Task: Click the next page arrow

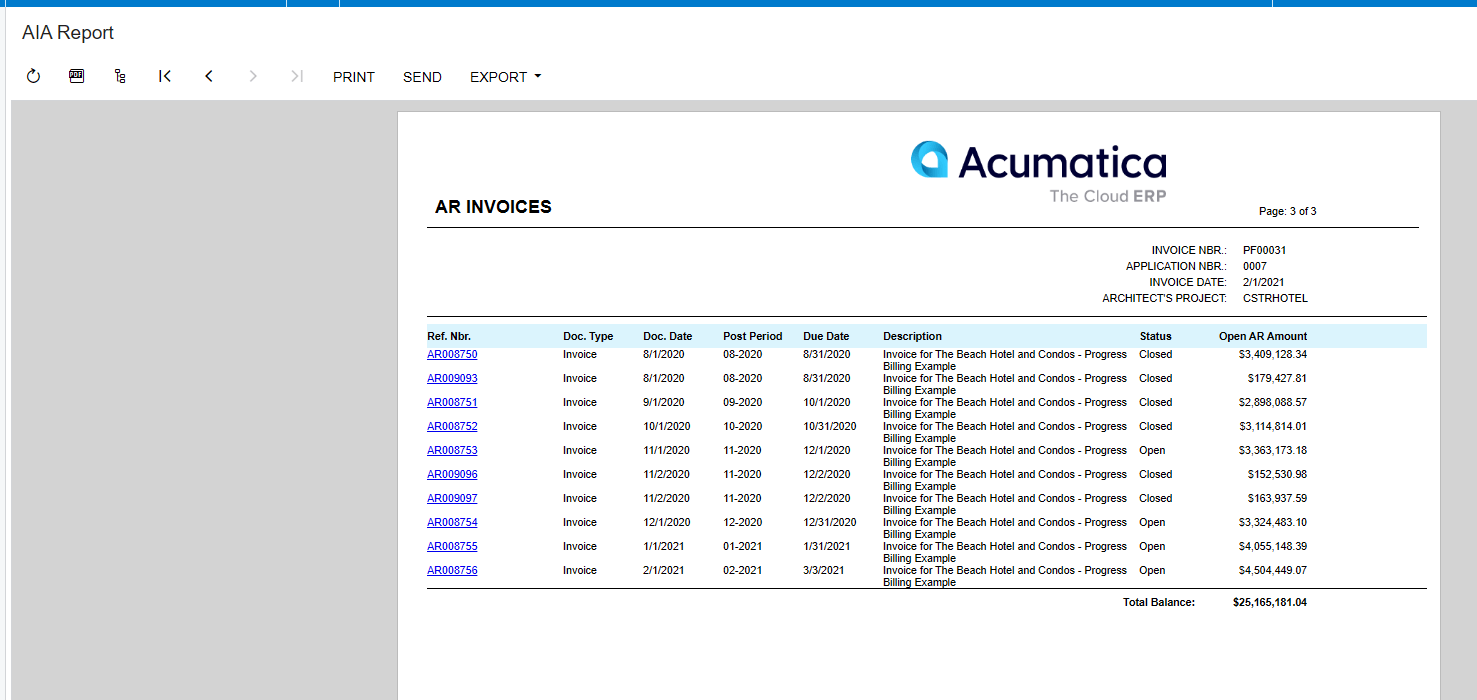Action: click(253, 76)
